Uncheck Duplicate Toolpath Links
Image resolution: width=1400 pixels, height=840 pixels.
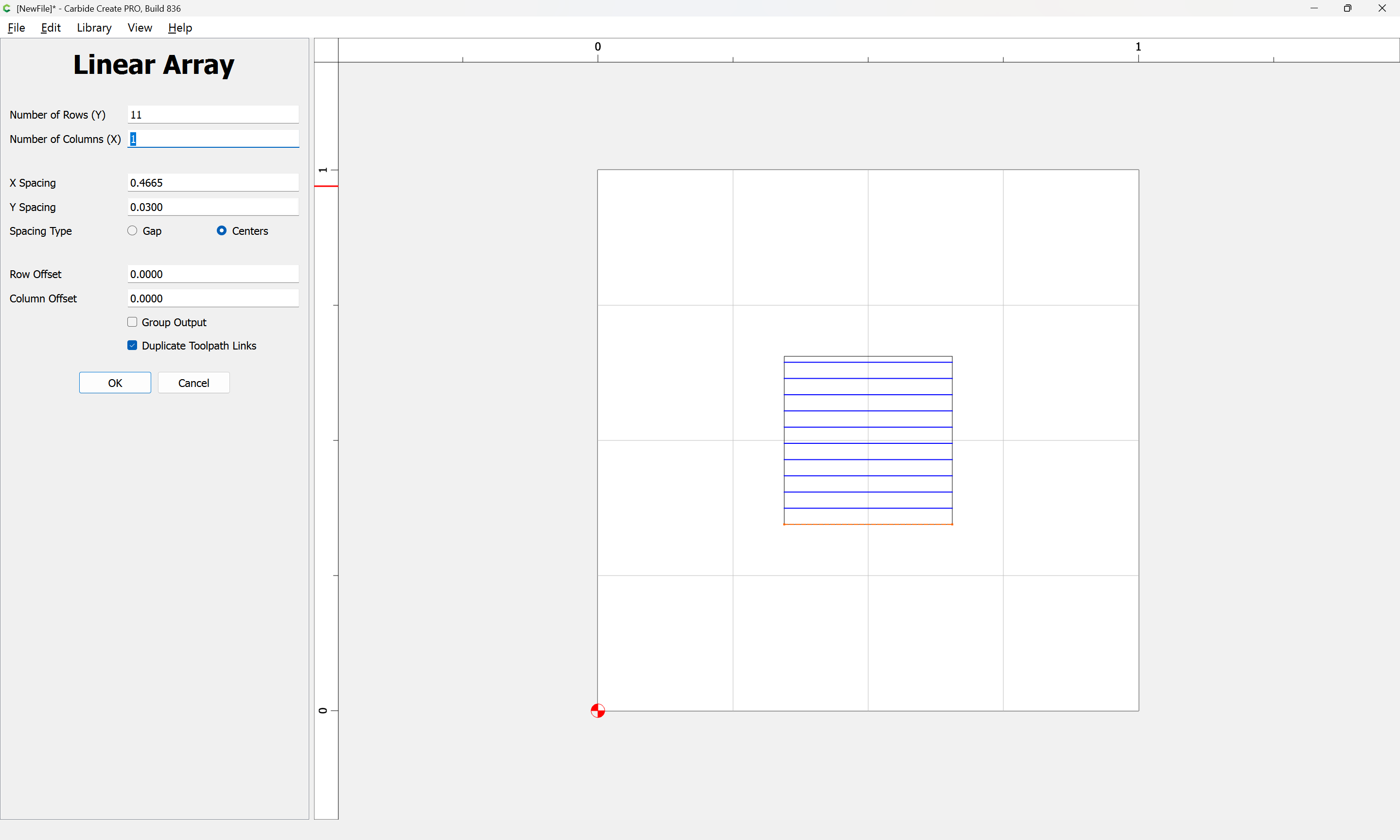pos(132,345)
